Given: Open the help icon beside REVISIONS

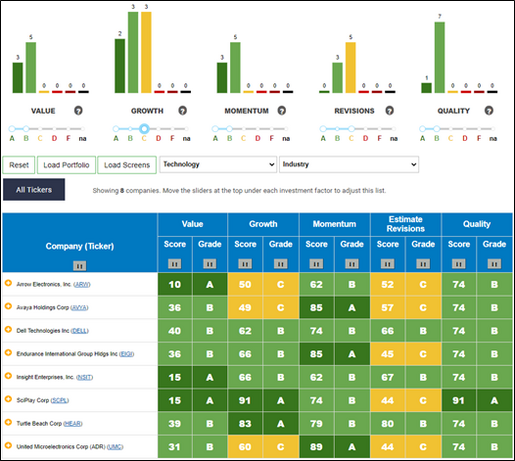Looking at the screenshot, I should 389,110.
